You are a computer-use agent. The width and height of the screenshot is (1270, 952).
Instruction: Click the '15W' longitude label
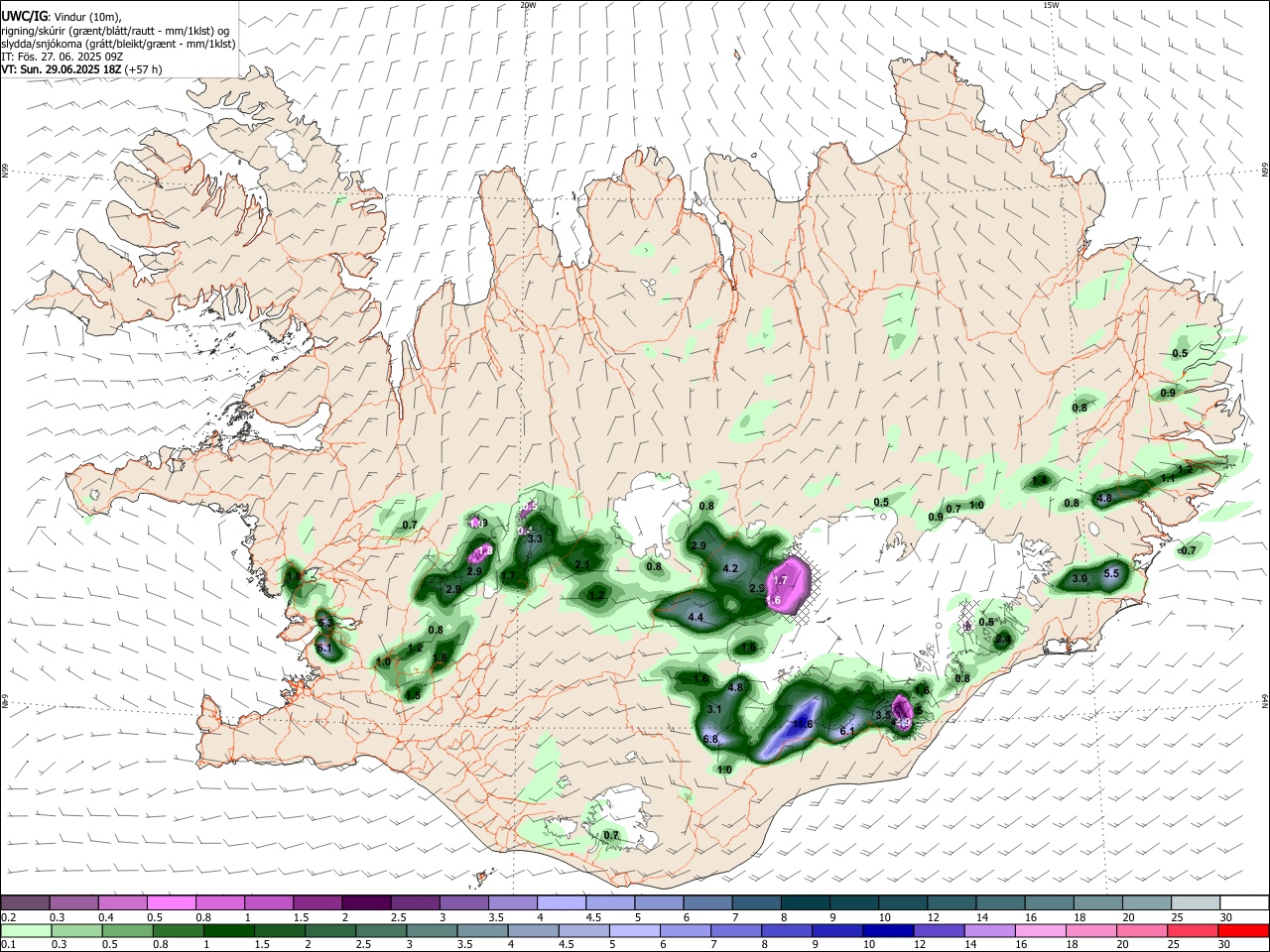(x=1051, y=5)
